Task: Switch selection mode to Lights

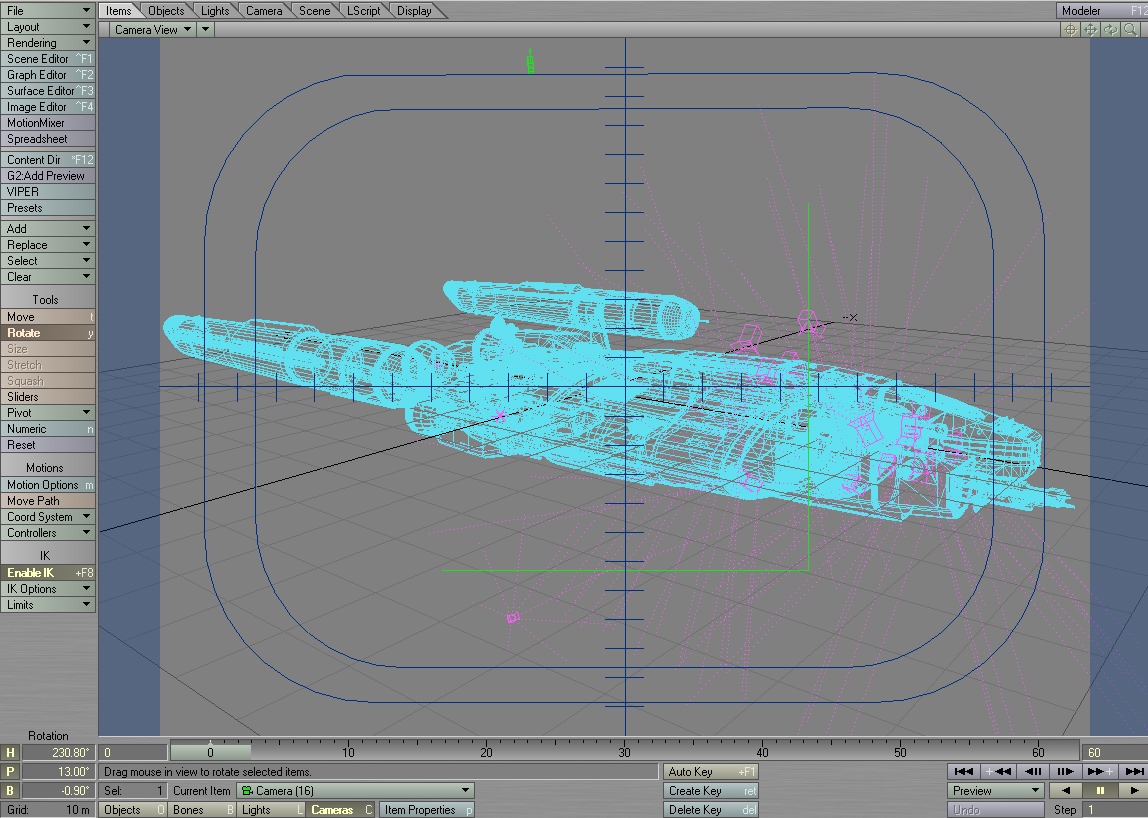Action: [x=271, y=810]
